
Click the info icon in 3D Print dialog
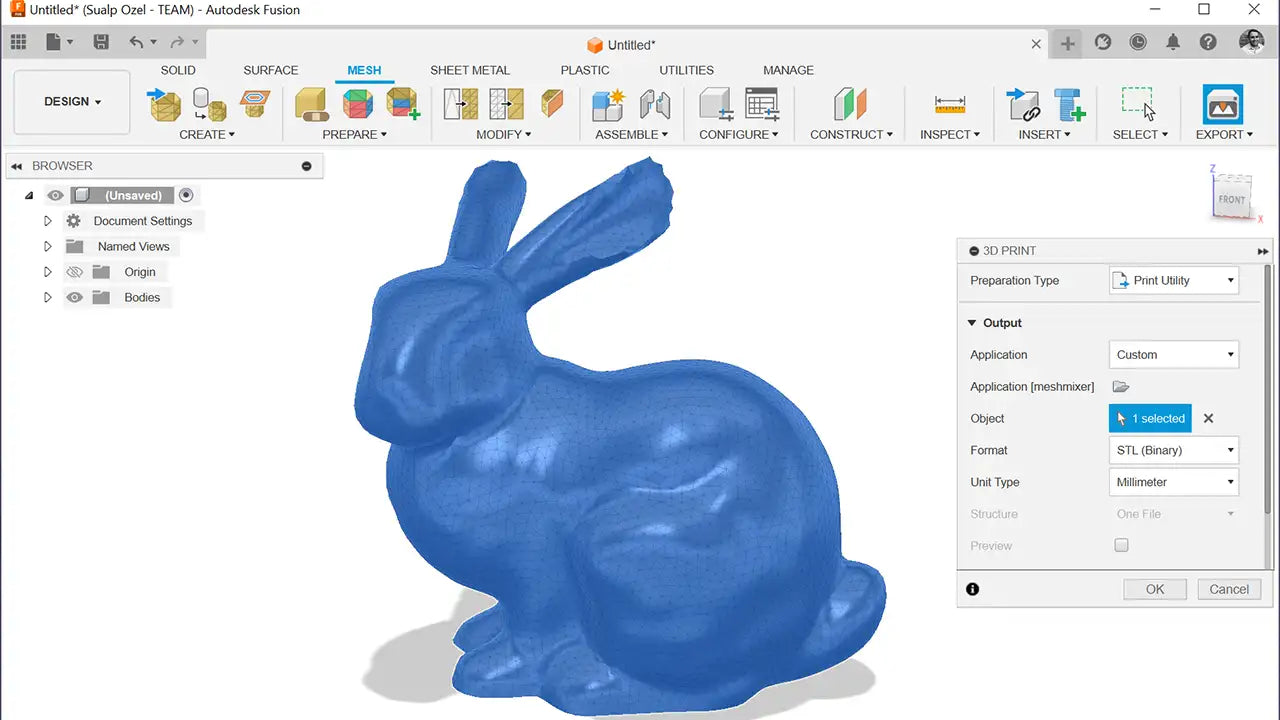pyautogui.click(x=972, y=589)
